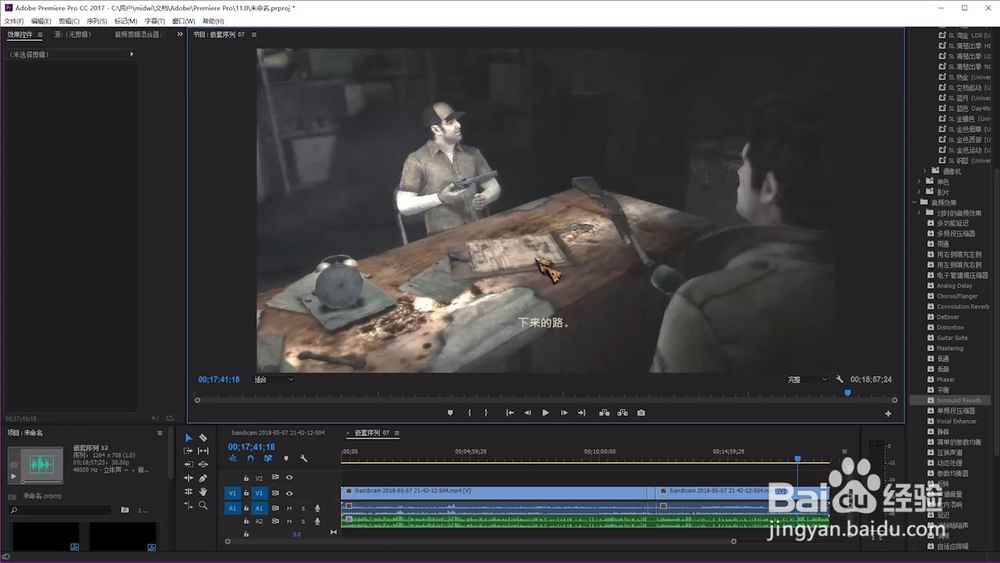This screenshot has width=1000, height=563.
Task: Open the 编辑(E) menu
Action: point(41,21)
